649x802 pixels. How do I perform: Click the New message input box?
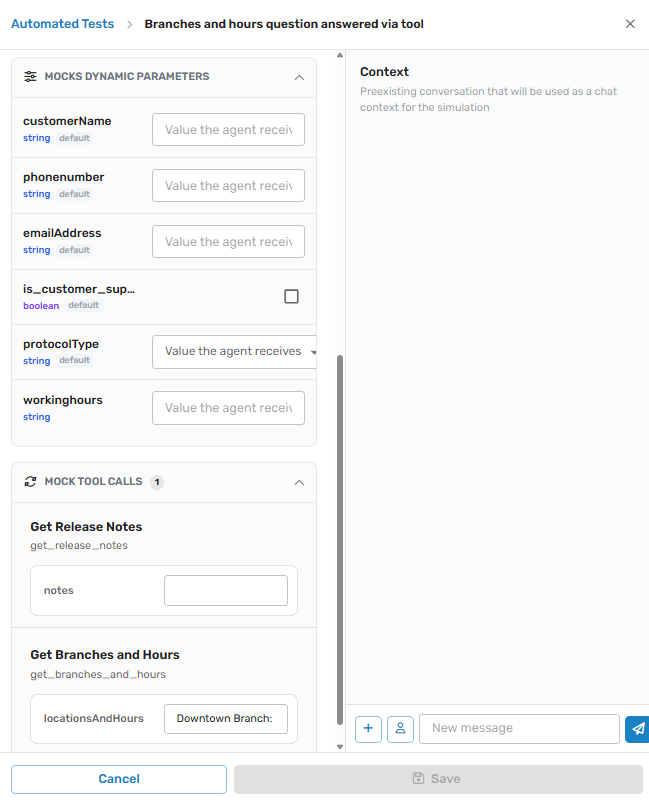click(x=519, y=729)
